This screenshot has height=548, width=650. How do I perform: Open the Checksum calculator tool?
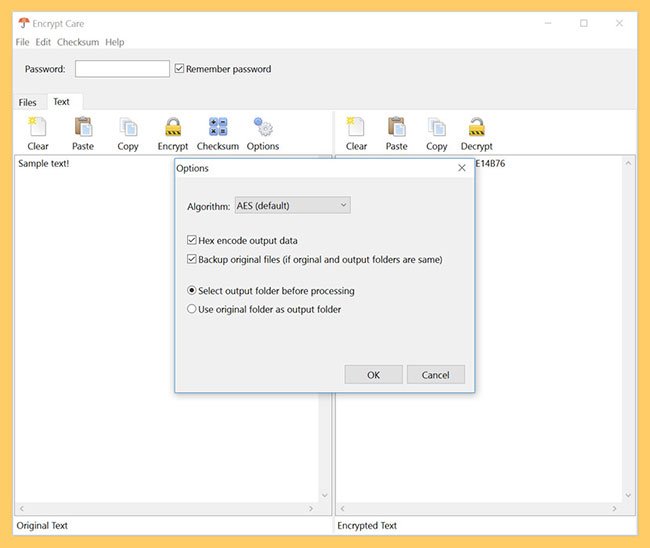click(217, 128)
